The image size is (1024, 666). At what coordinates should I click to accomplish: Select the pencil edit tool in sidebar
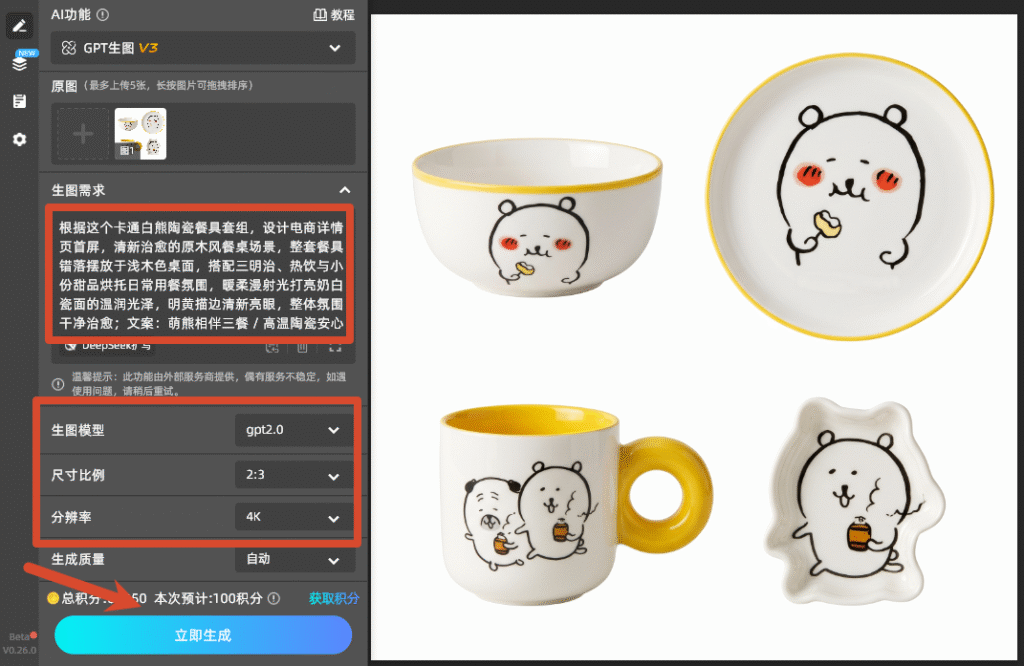point(20,25)
